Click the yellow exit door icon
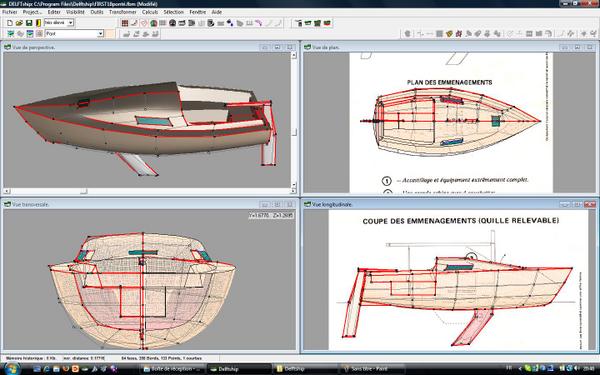The image size is (600, 375). tap(38, 23)
